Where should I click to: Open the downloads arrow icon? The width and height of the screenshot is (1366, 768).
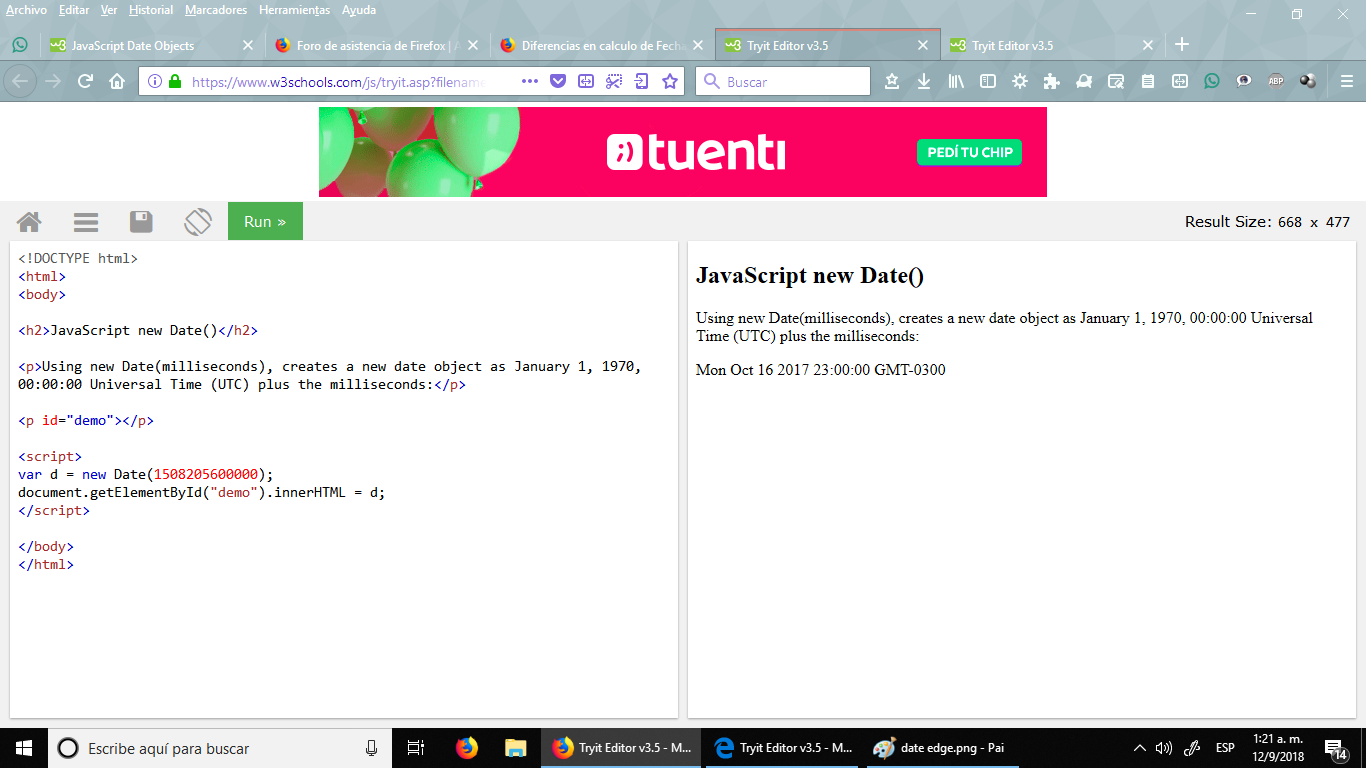click(x=924, y=82)
